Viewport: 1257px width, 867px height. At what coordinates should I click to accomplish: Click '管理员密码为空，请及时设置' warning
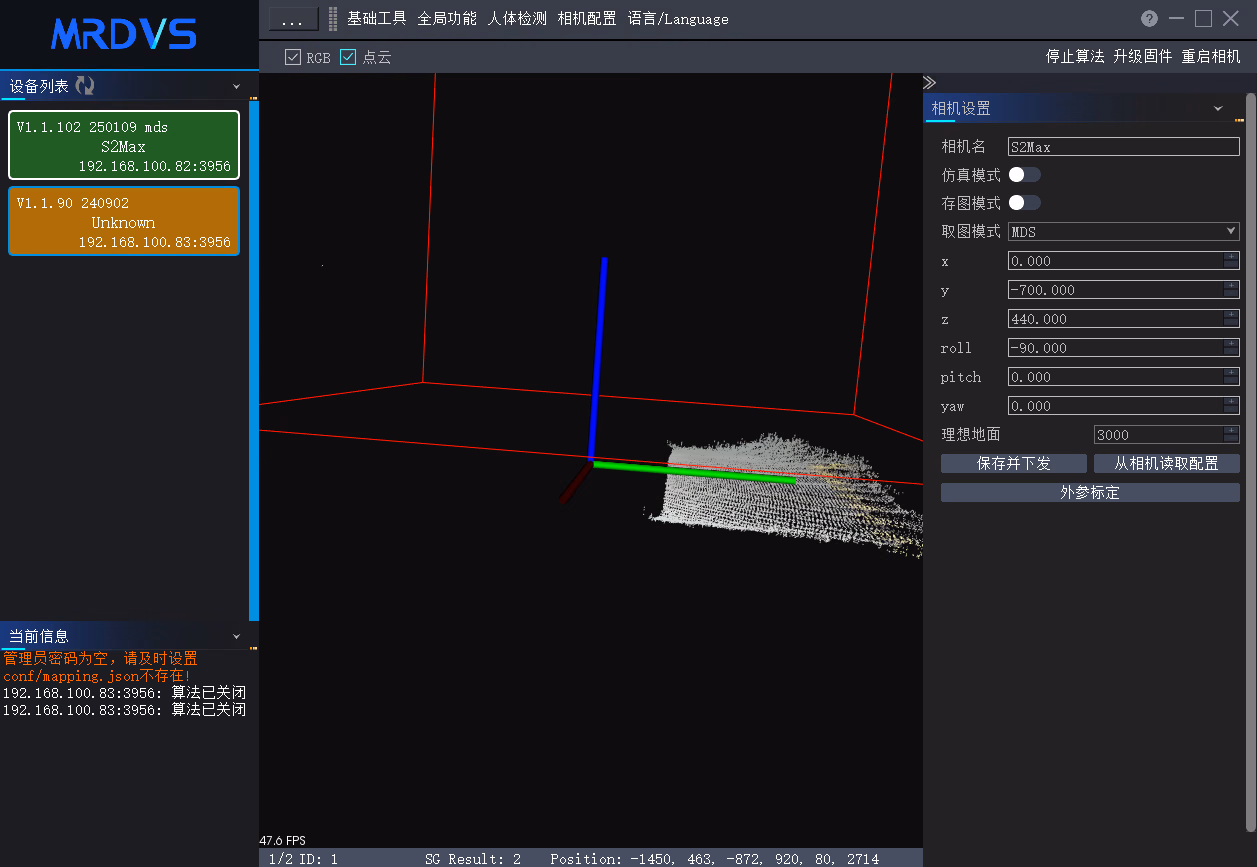click(x=100, y=659)
